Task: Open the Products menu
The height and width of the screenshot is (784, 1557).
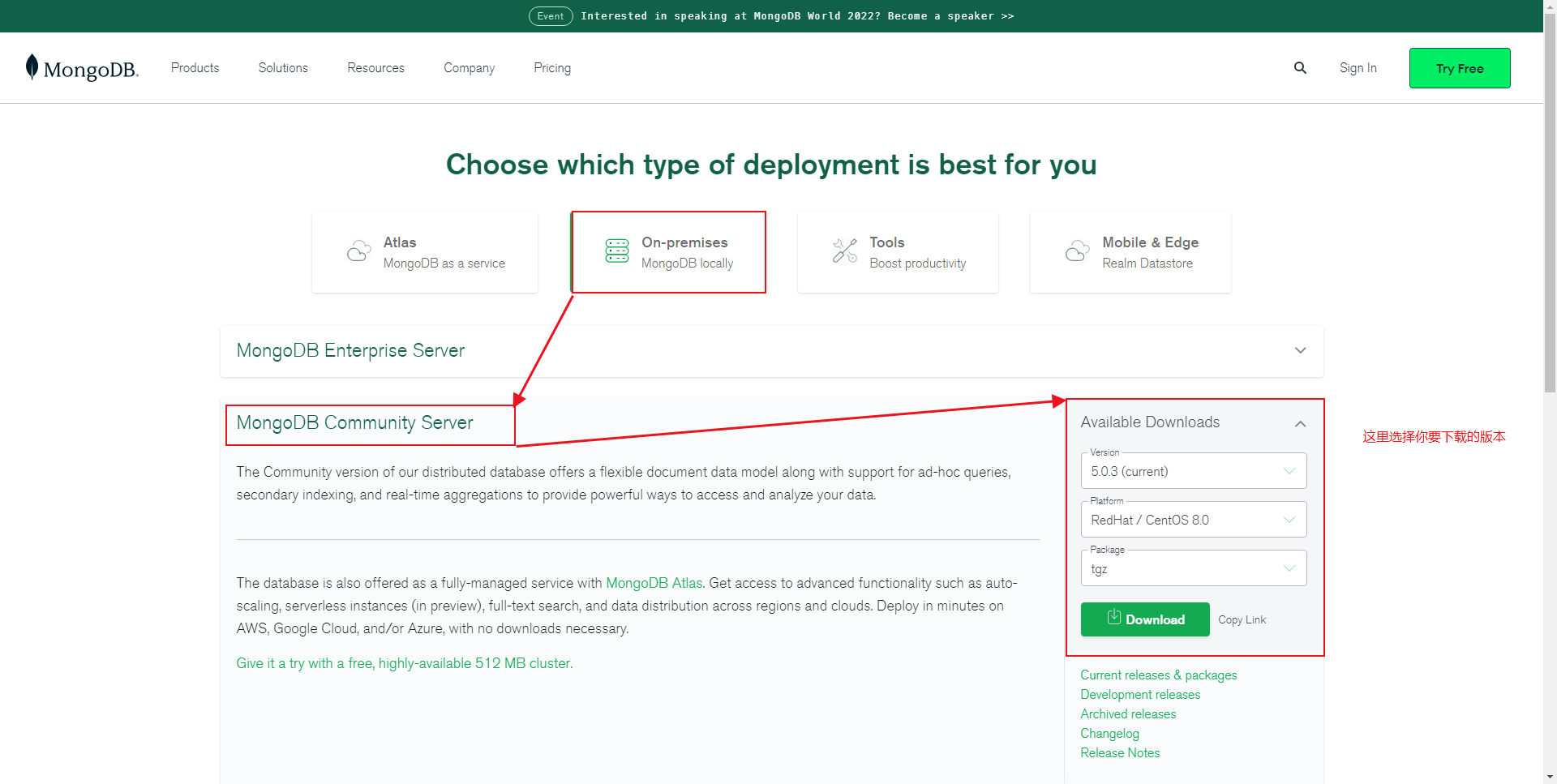Action: (x=195, y=68)
